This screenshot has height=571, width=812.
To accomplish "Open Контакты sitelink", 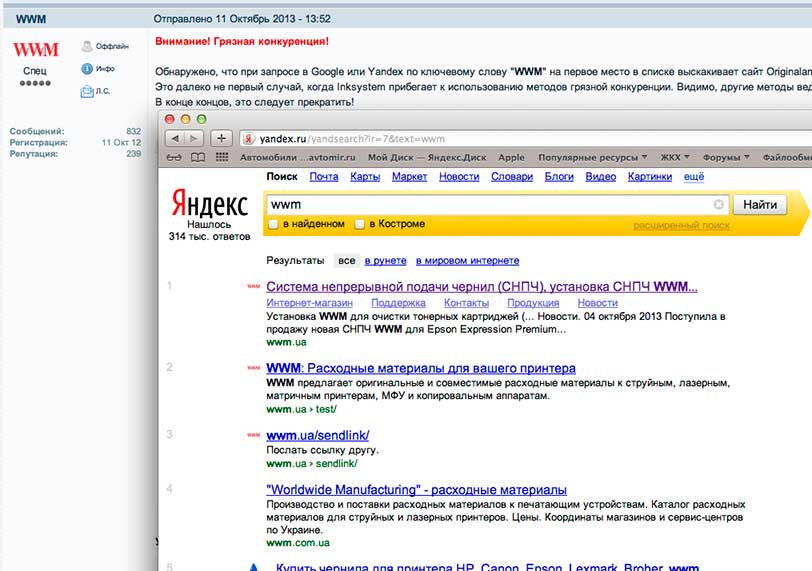I will click(466, 303).
